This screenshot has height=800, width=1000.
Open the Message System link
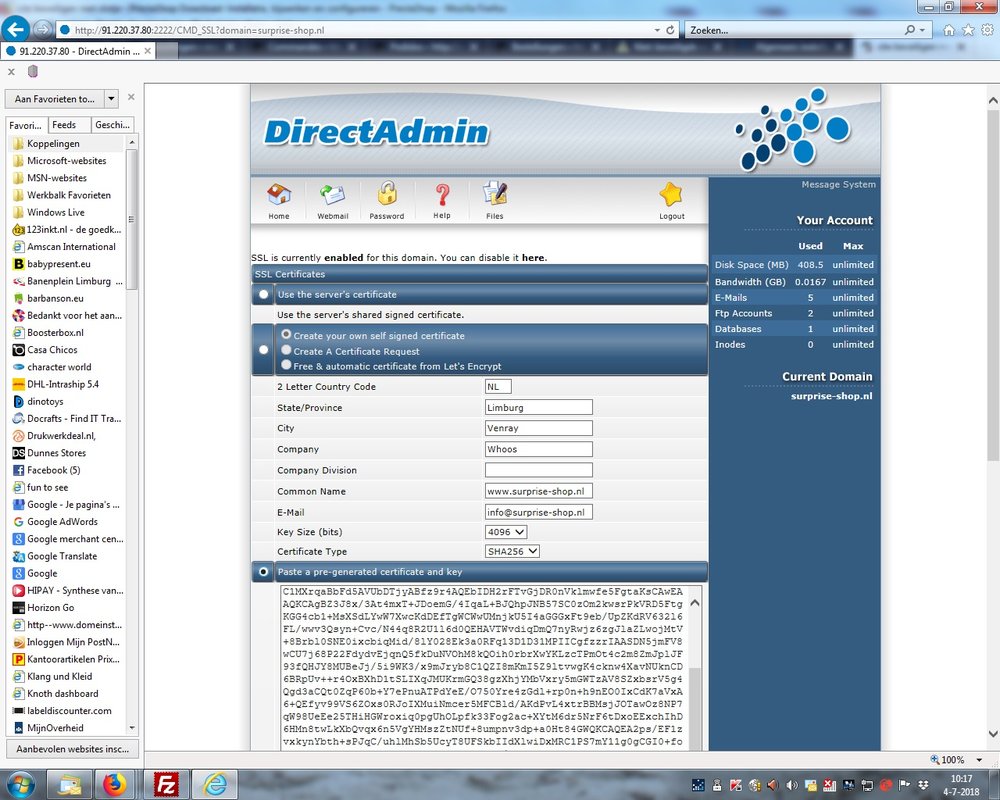click(x=838, y=184)
